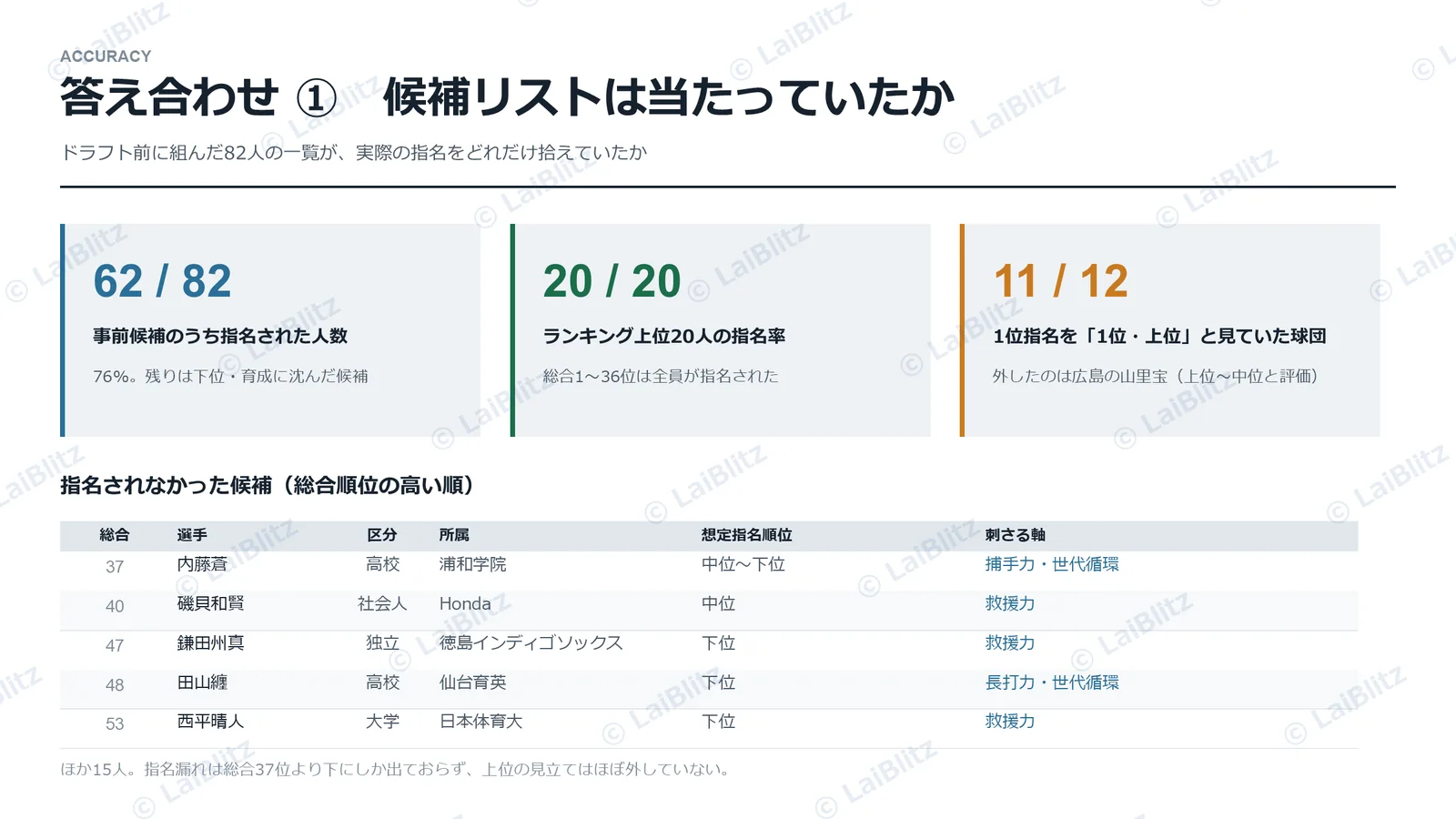Click the ACCURACY section label
The width and height of the screenshot is (1456, 819).
click(106, 56)
